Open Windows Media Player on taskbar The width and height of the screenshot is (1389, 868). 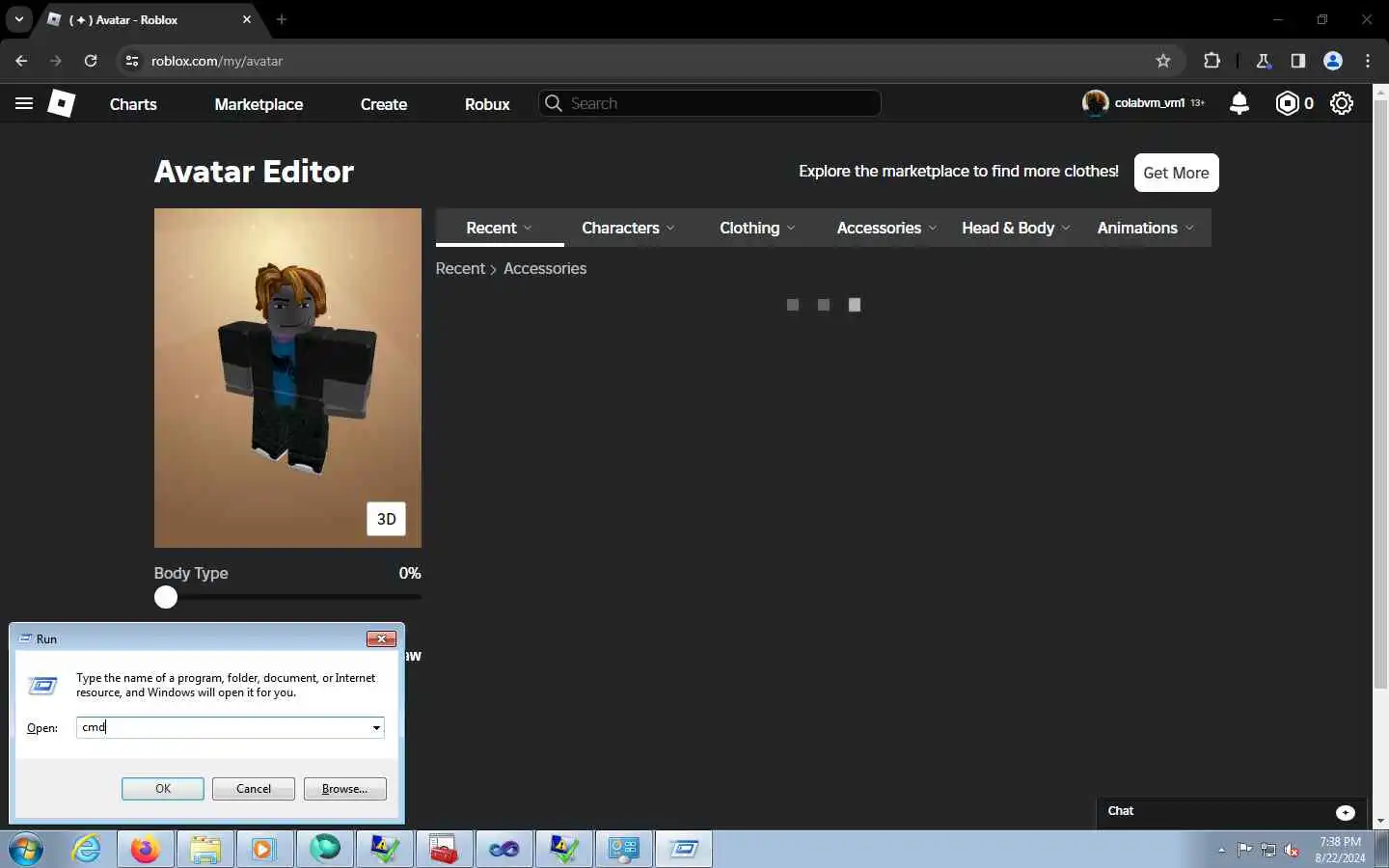263,850
